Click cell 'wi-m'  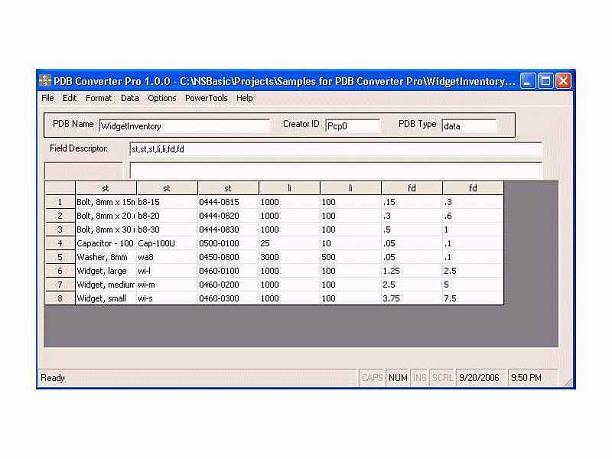click(167, 285)
